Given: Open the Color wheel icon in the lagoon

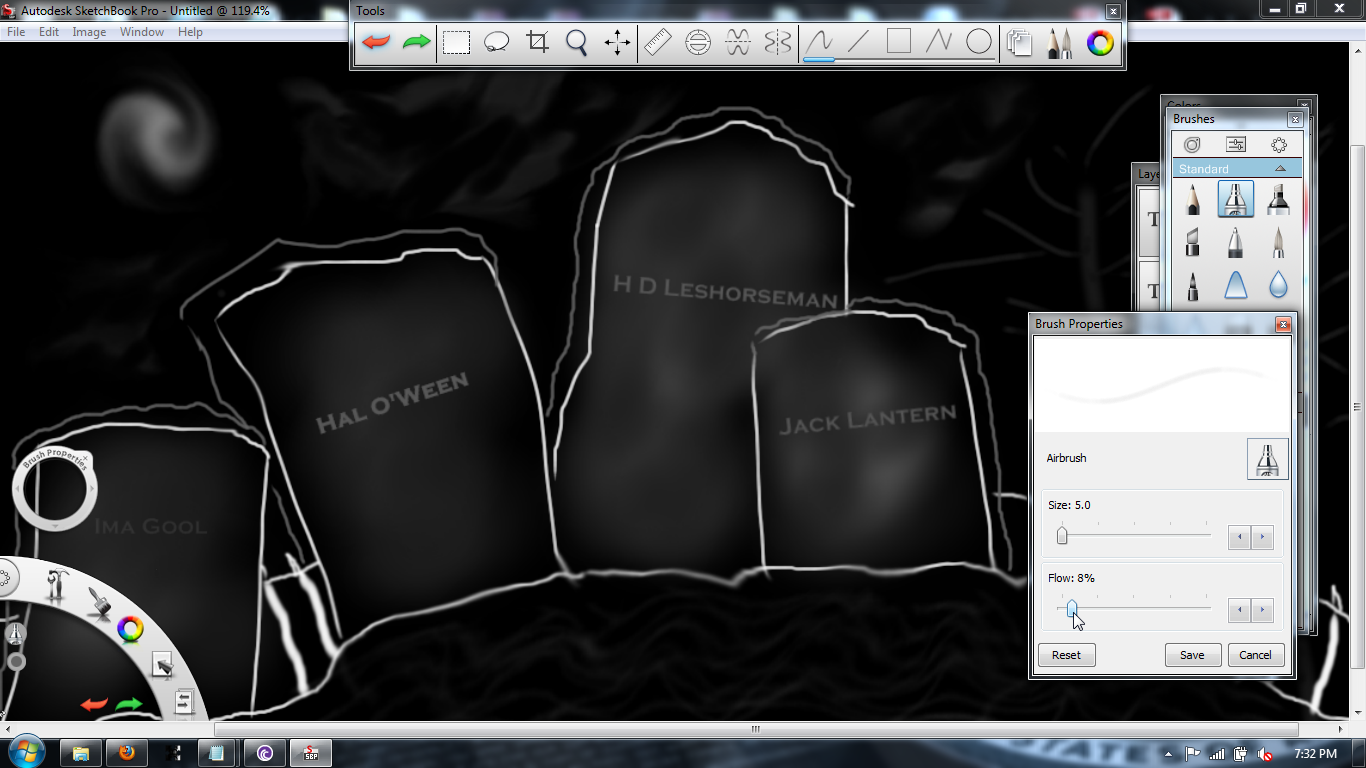Looking at the screenshot, I should tap(130, 629).
